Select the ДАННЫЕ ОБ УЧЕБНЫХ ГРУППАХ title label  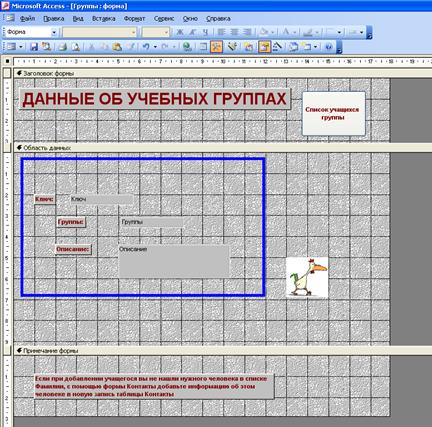tap(155, 99)
